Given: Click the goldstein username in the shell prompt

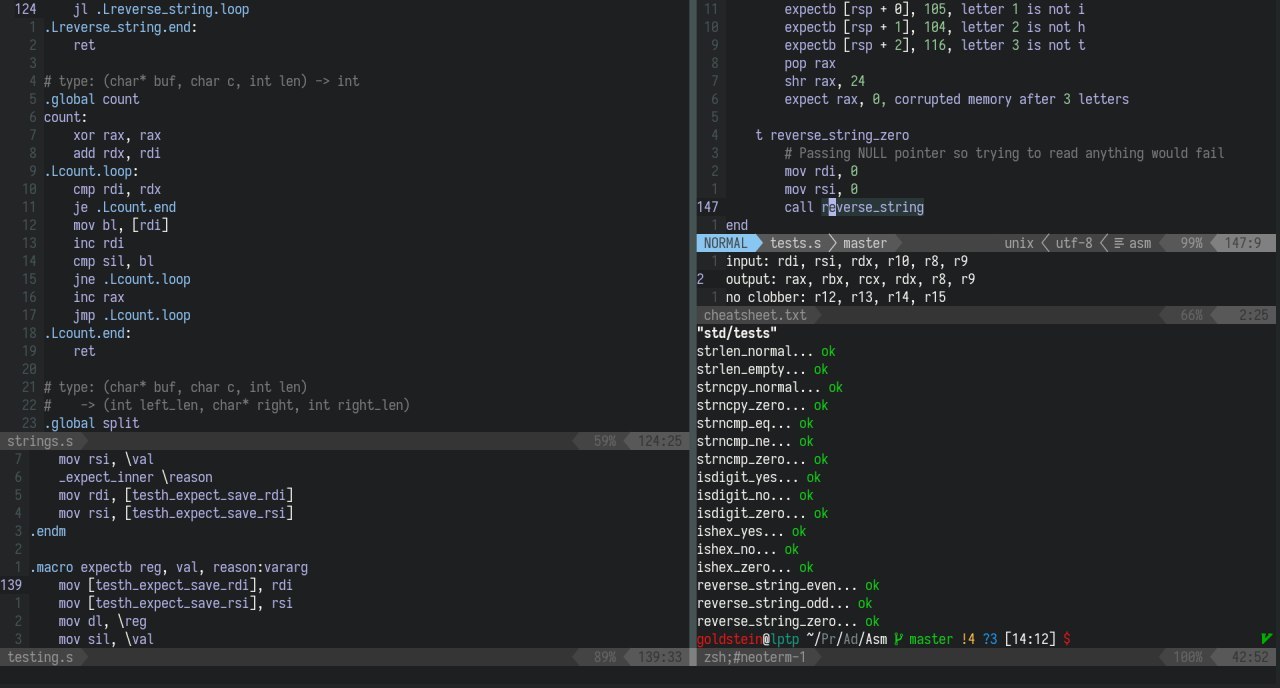Looking at the screenshot, I should (729, 639).
